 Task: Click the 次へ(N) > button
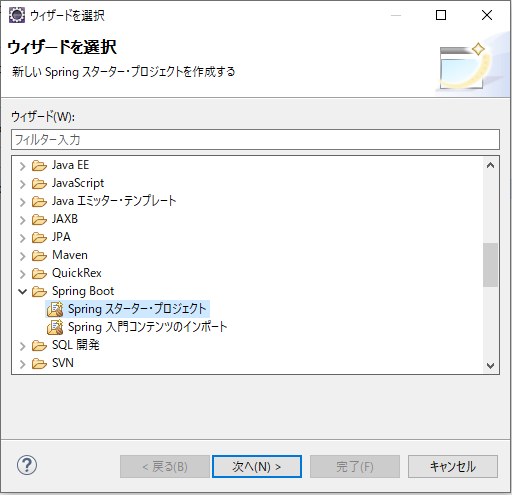click(x=257, y=466)
